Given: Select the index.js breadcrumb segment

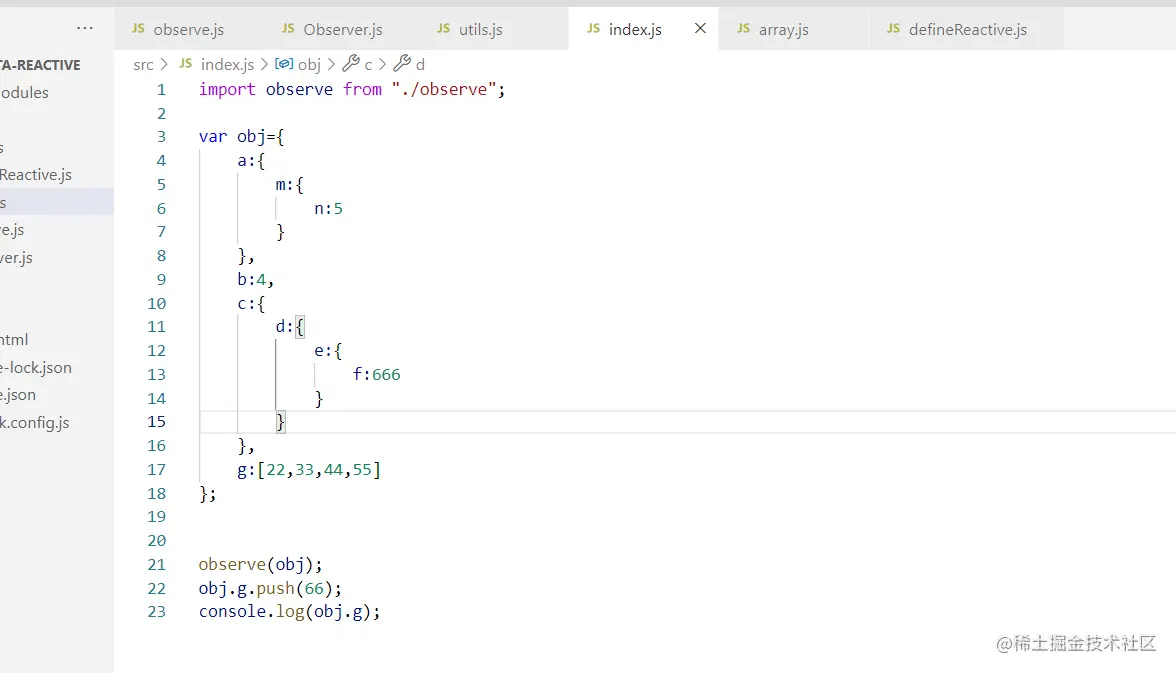Looking at the screenshot, I should (x=227, y=65).
